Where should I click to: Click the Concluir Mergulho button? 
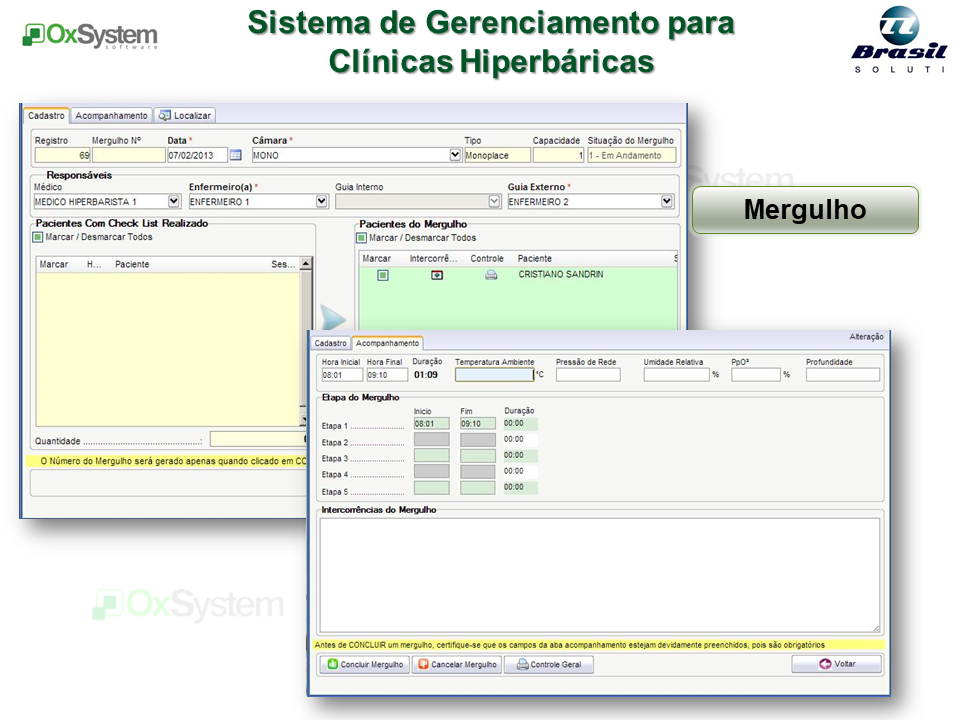pyautogui.click(x=365, y=664)
